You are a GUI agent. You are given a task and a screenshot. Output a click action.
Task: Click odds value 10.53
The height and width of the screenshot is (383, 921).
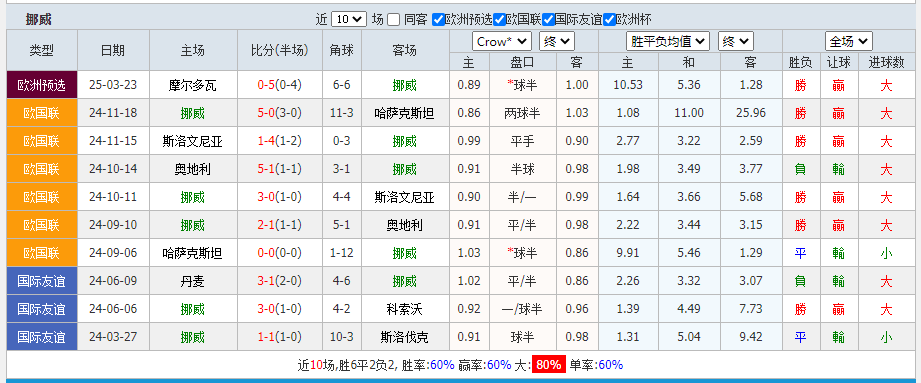tap(628, 85)
